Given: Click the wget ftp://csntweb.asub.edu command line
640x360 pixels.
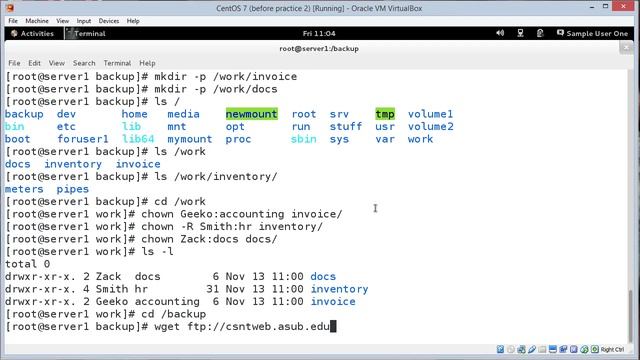Looking at the screenshot, I should click(x=171, y=327).
